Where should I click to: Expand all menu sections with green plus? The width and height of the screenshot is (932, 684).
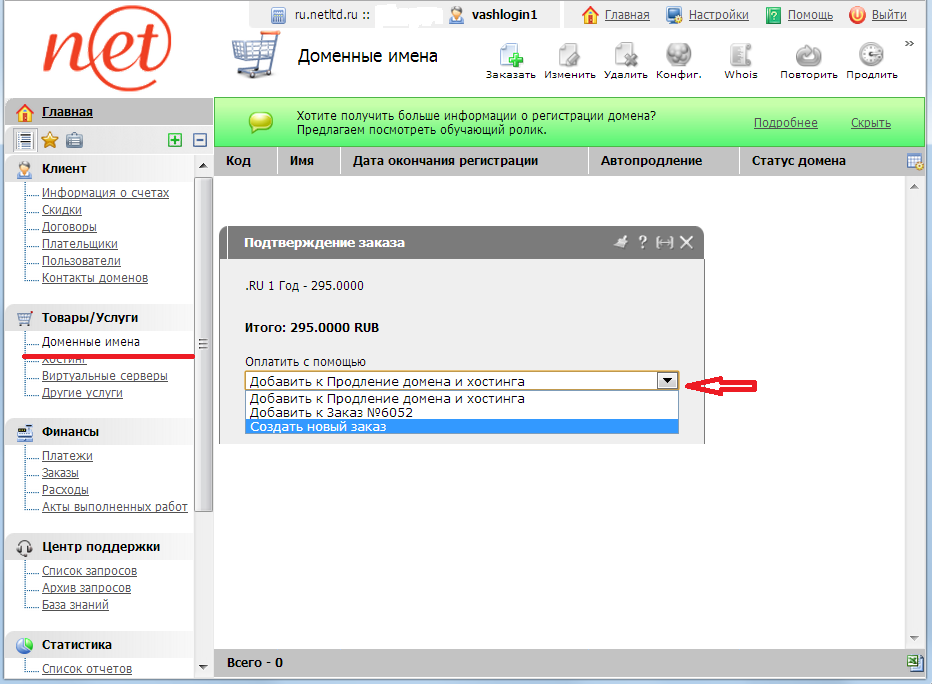tap(175, 141)
